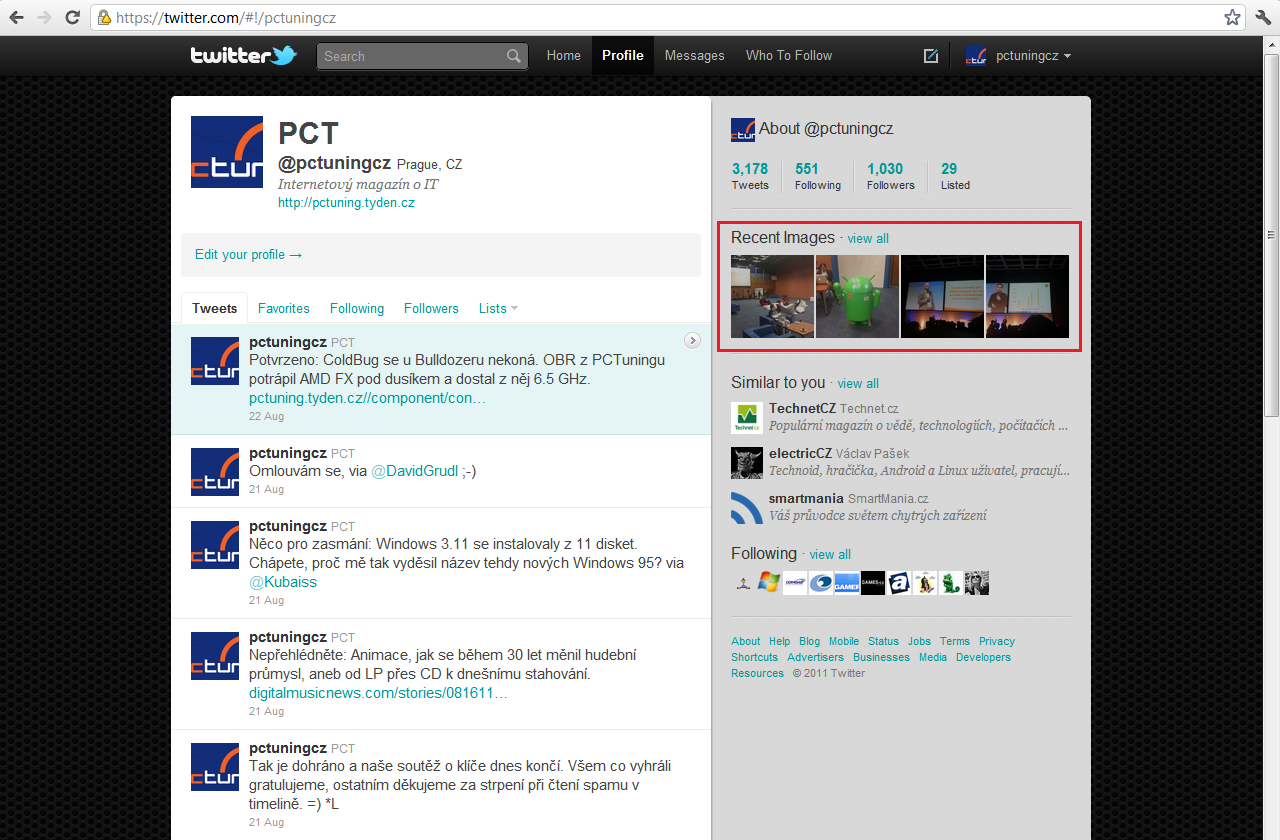1280x840 pixels.
Task: Click the 551 Following stat
Action: 818,176
